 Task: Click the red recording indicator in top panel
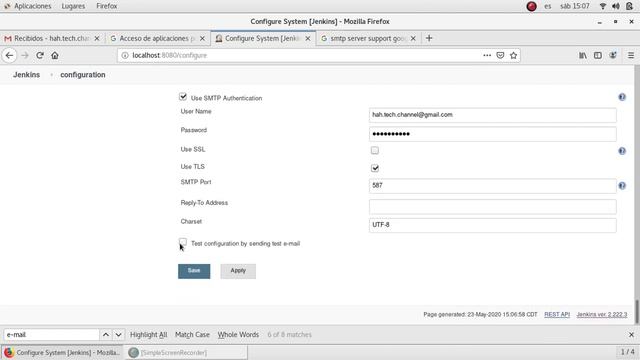tap(531, 6)
